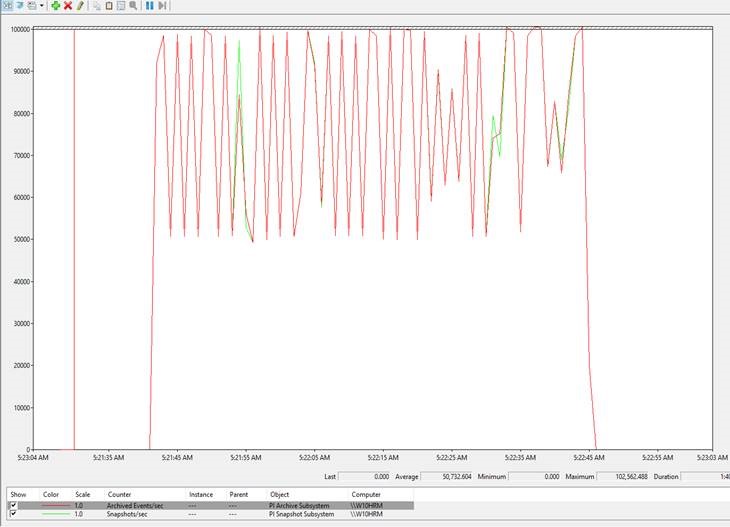Click the Paste Counter List icon
Viewport: 730px width, 527px height.
click(x=109, y=5)
